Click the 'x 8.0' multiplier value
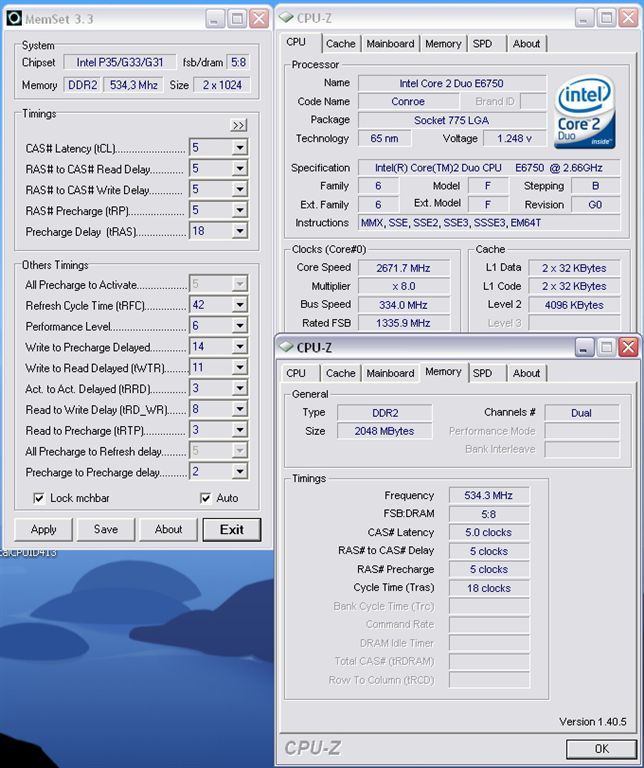644x768 pixels. [404, 286]
